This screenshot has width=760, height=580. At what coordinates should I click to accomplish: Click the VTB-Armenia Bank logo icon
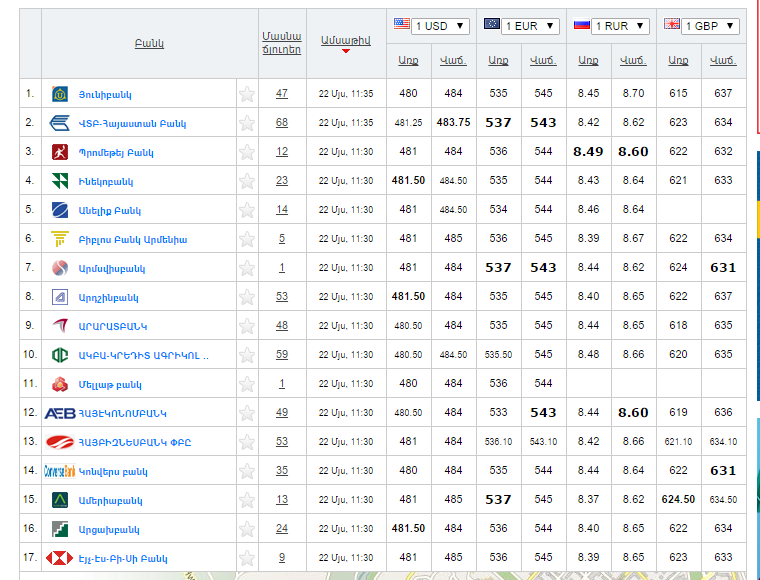60,123
